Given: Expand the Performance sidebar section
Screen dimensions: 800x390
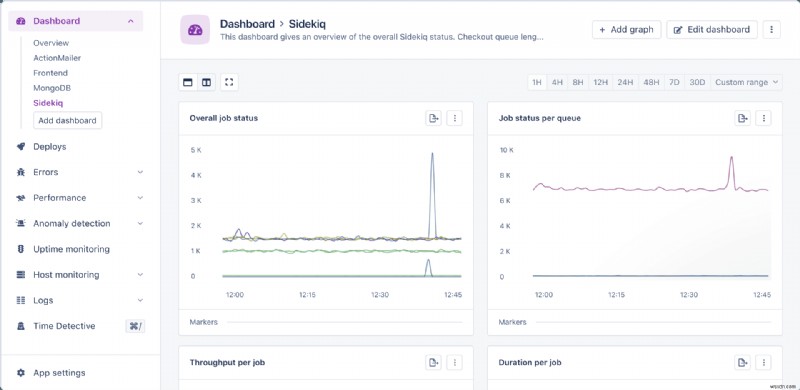Looking at the screenshot, I should click(x=140, y=198).
